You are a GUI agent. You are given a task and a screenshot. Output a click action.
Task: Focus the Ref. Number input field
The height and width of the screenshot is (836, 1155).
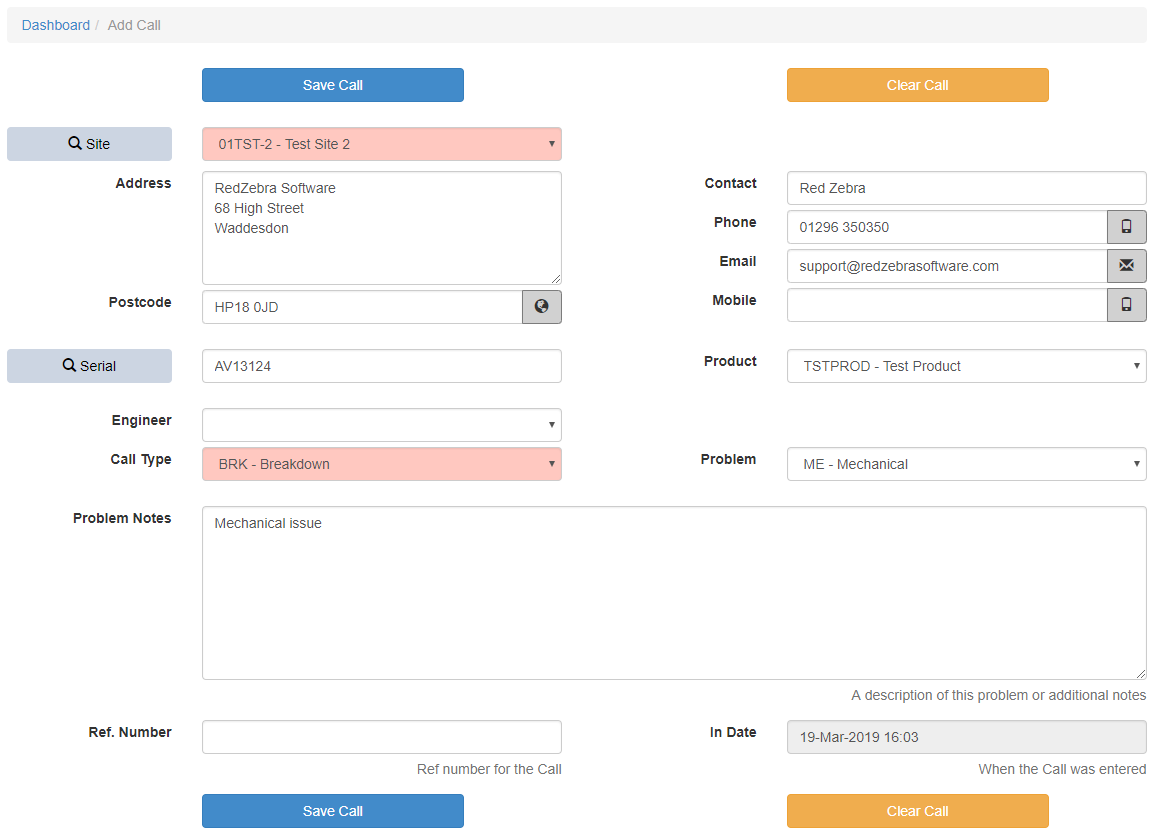pyautogui.click(x=381, y=737)
